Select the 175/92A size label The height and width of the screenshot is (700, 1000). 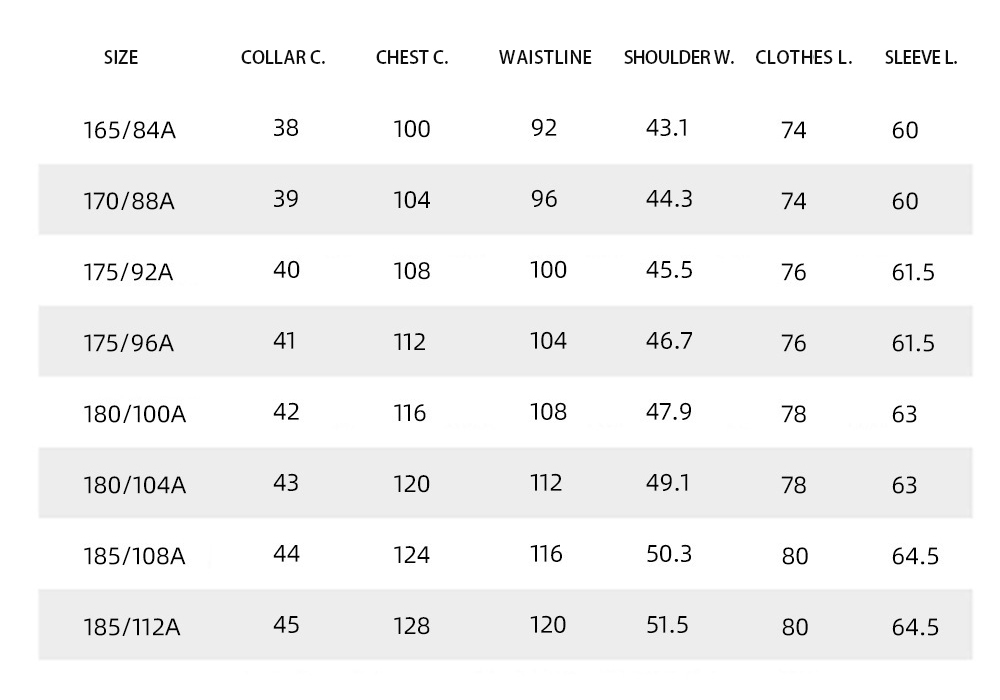(128, 272)
